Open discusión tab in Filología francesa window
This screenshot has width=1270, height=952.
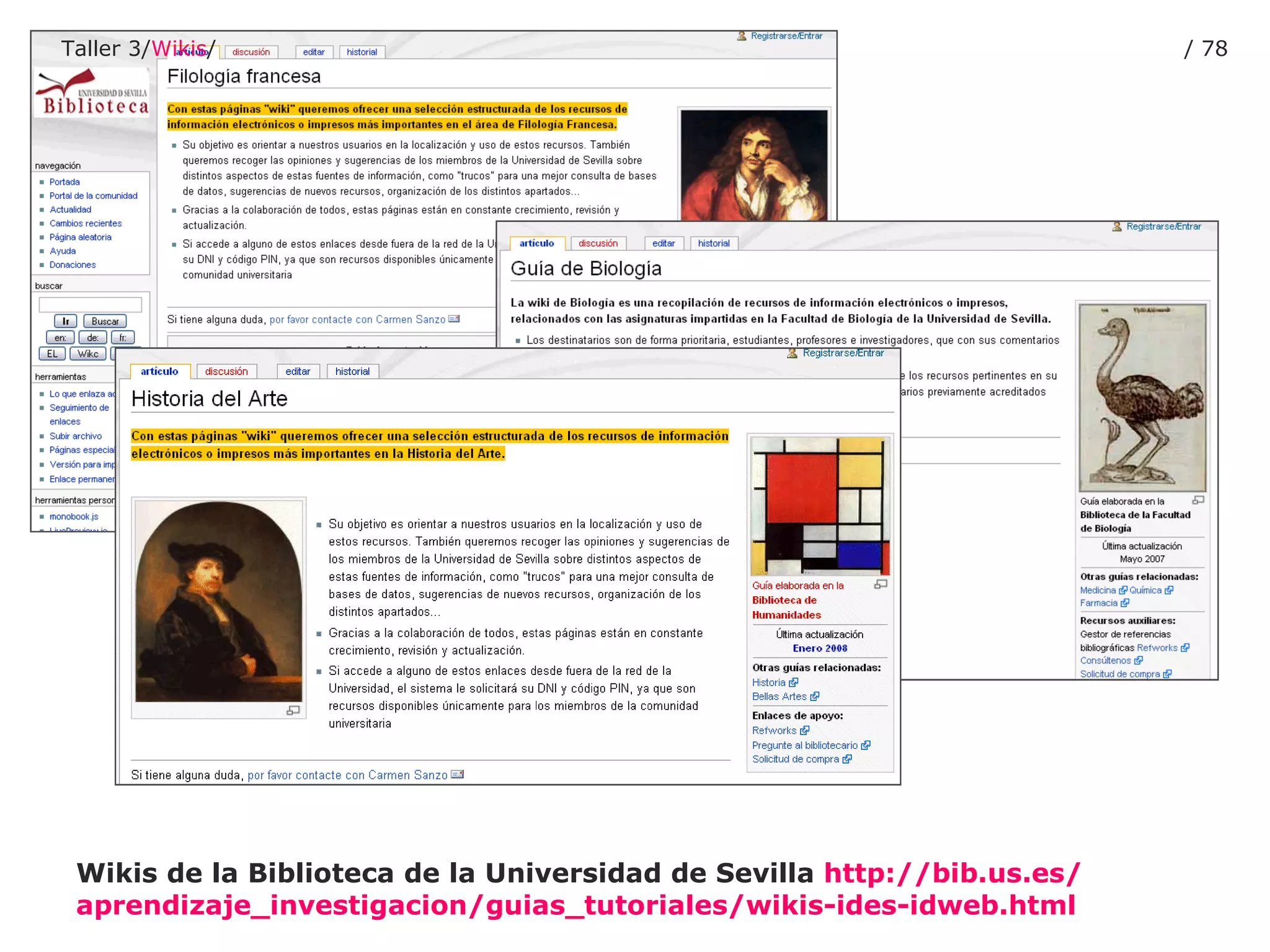coord(251,52)
